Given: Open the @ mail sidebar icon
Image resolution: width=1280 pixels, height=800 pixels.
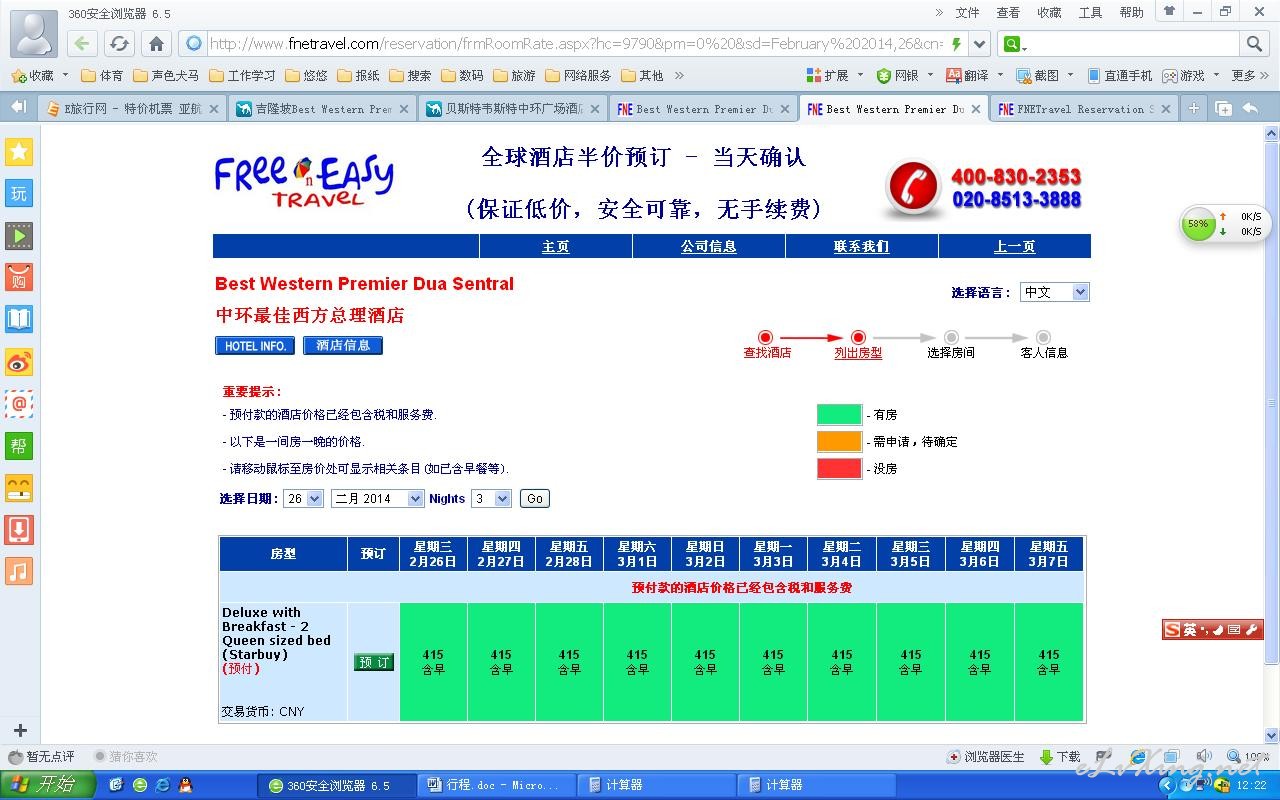Looking at the screenshot, I should (19, 403).
